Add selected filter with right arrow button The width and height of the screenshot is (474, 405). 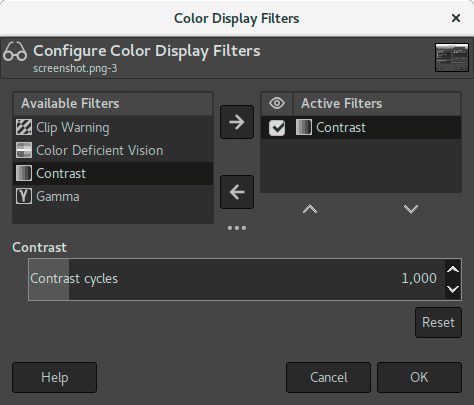237,122
